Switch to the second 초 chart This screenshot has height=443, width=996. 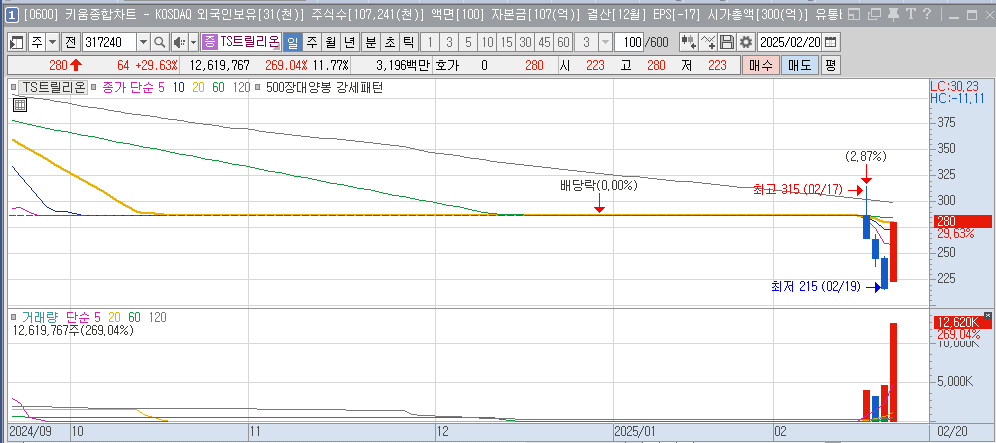tap(389, 43)
